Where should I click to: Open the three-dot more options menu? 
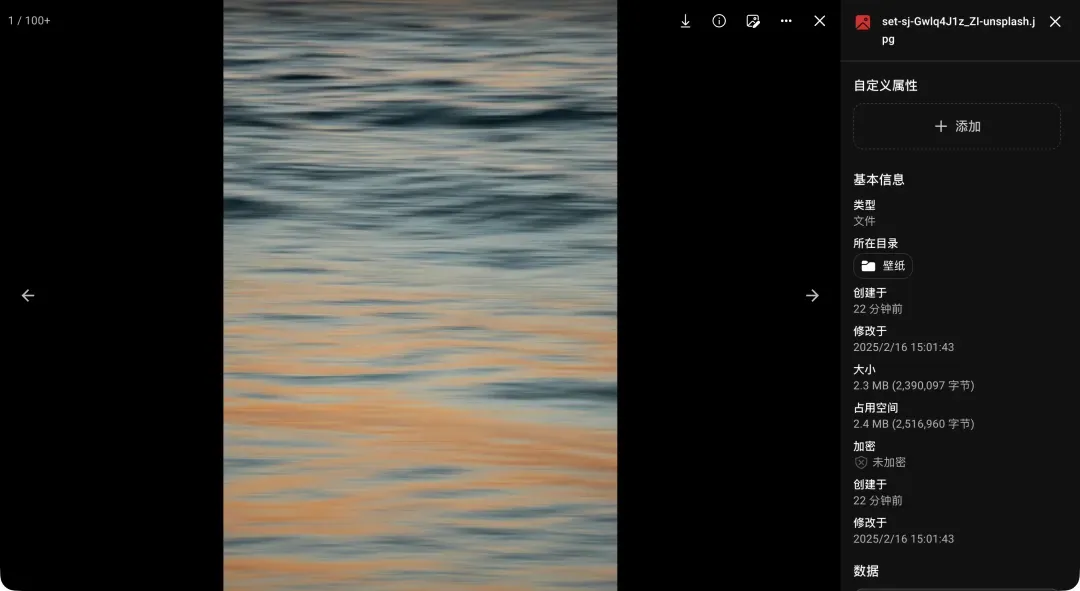pyautogui.click(x=786, y=21)
